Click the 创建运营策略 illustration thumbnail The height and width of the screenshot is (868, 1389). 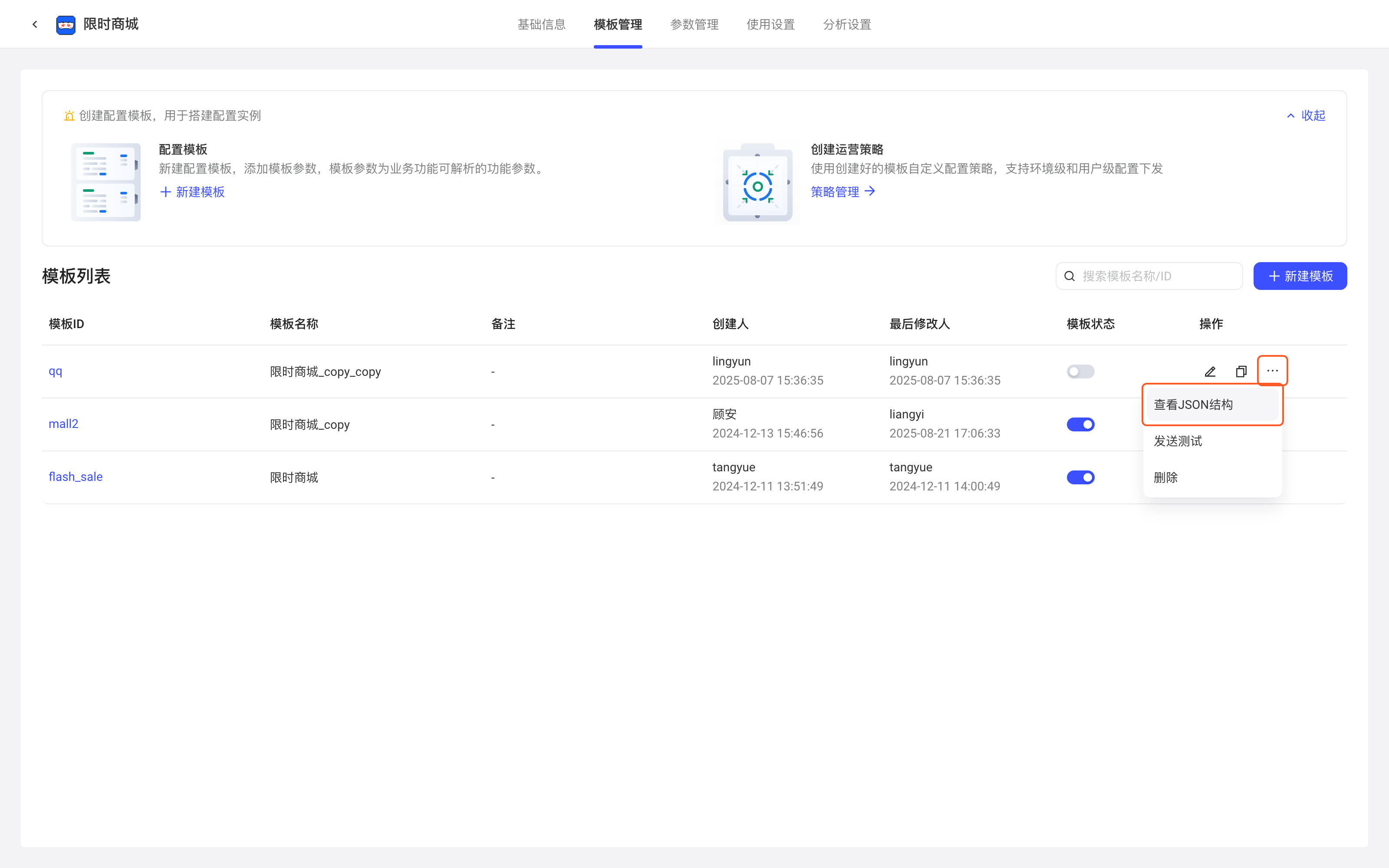click(x=757, y=182)
